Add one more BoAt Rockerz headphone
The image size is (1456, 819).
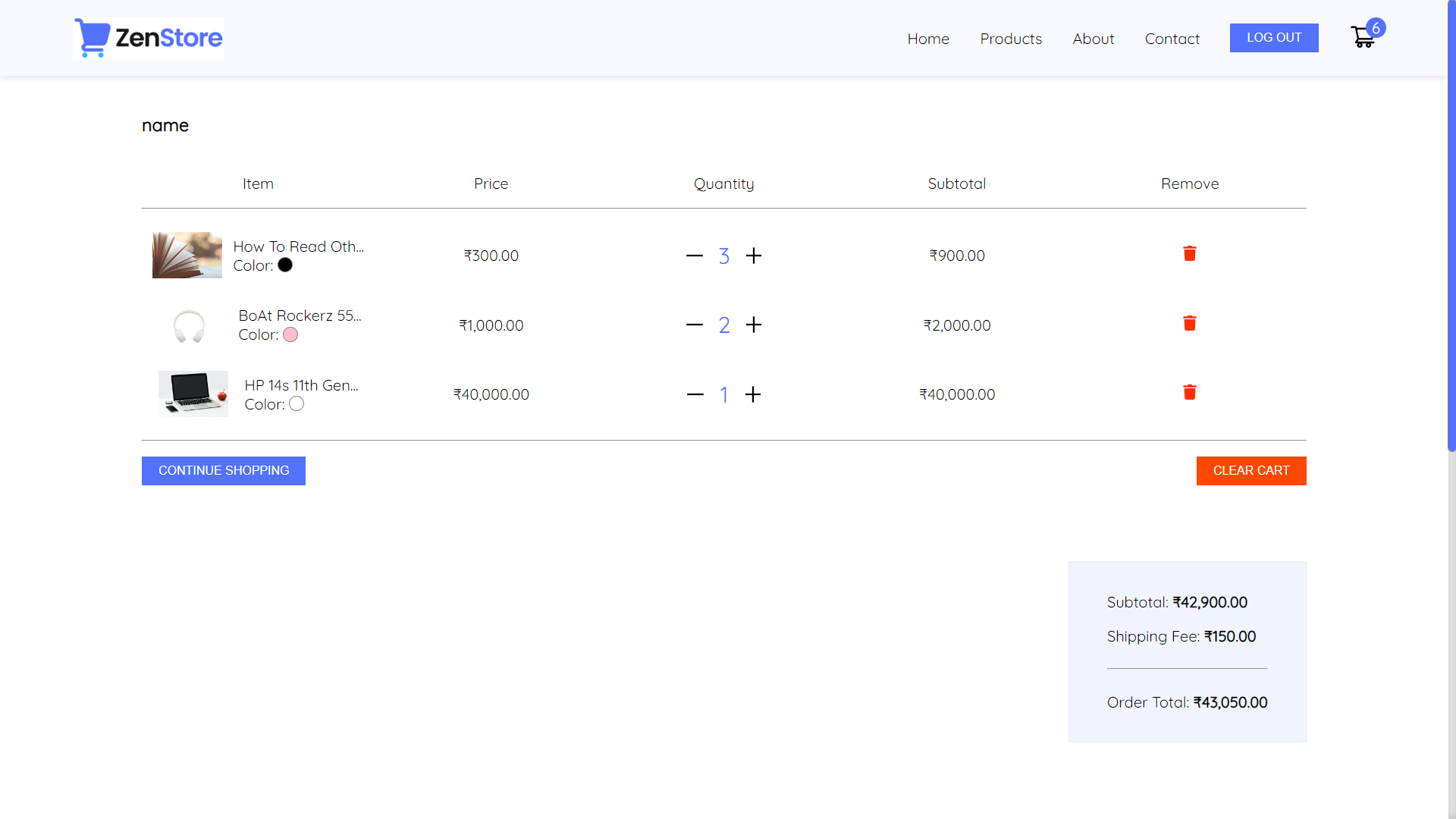point(753,325)
